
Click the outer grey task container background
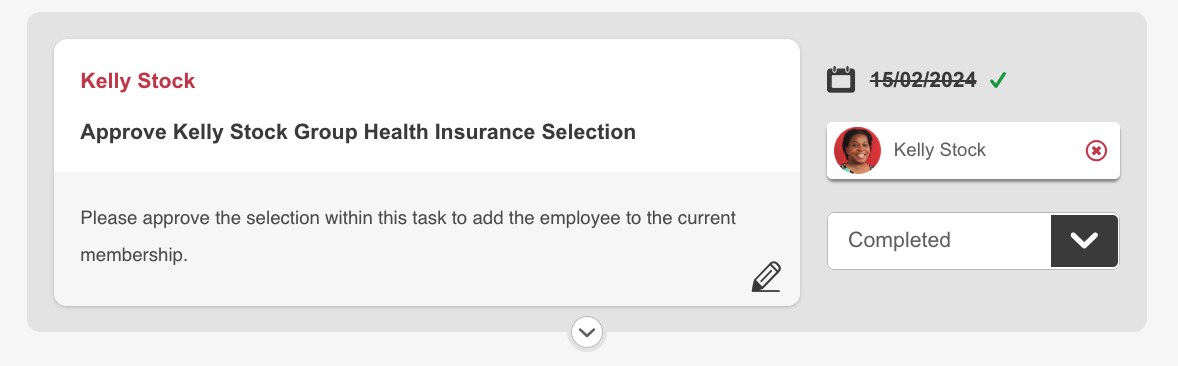click(974, 301)
